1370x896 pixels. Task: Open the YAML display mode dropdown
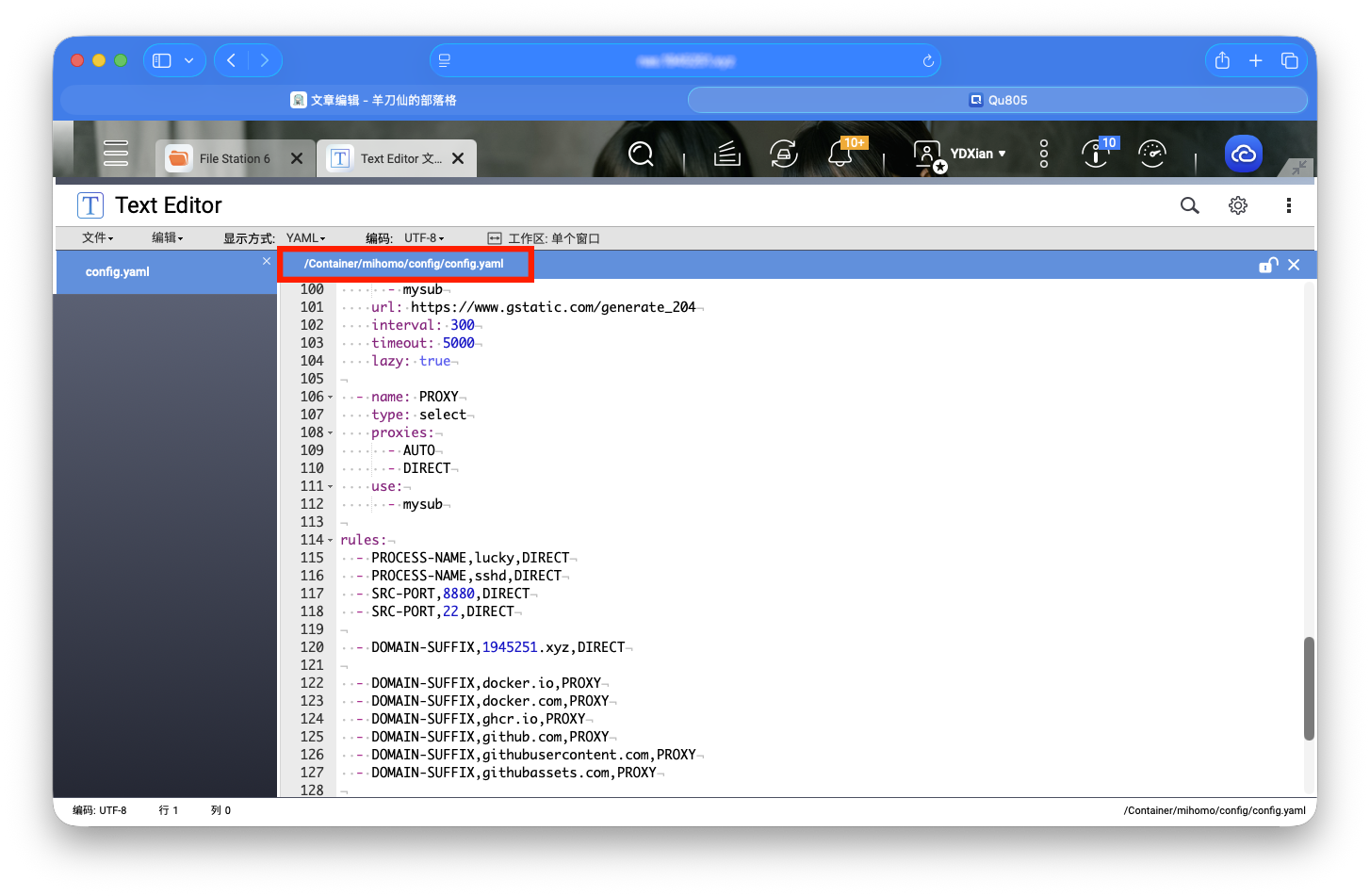point(306,238)
